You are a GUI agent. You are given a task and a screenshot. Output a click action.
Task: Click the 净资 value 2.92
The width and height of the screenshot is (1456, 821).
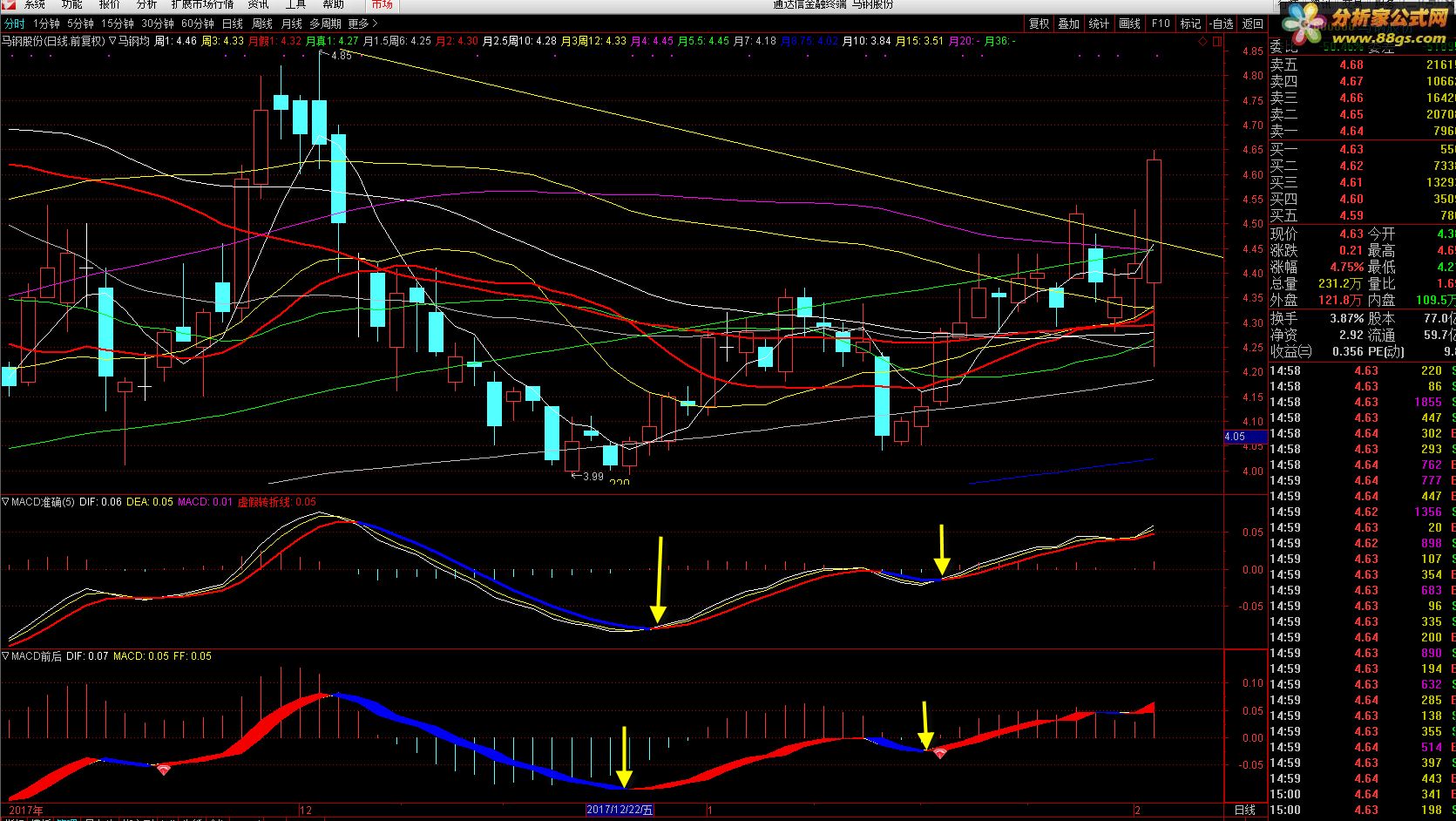[x=1351, y=335]
